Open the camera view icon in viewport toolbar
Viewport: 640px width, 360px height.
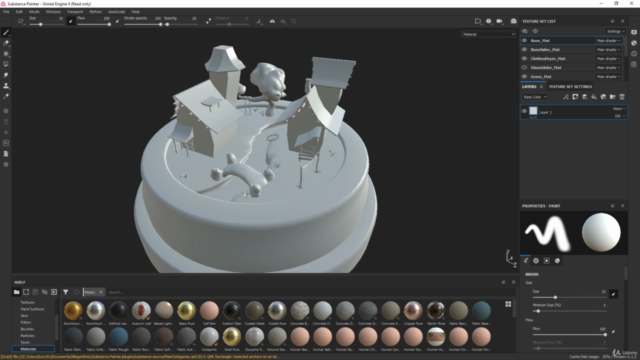click(x=499, y=21)
